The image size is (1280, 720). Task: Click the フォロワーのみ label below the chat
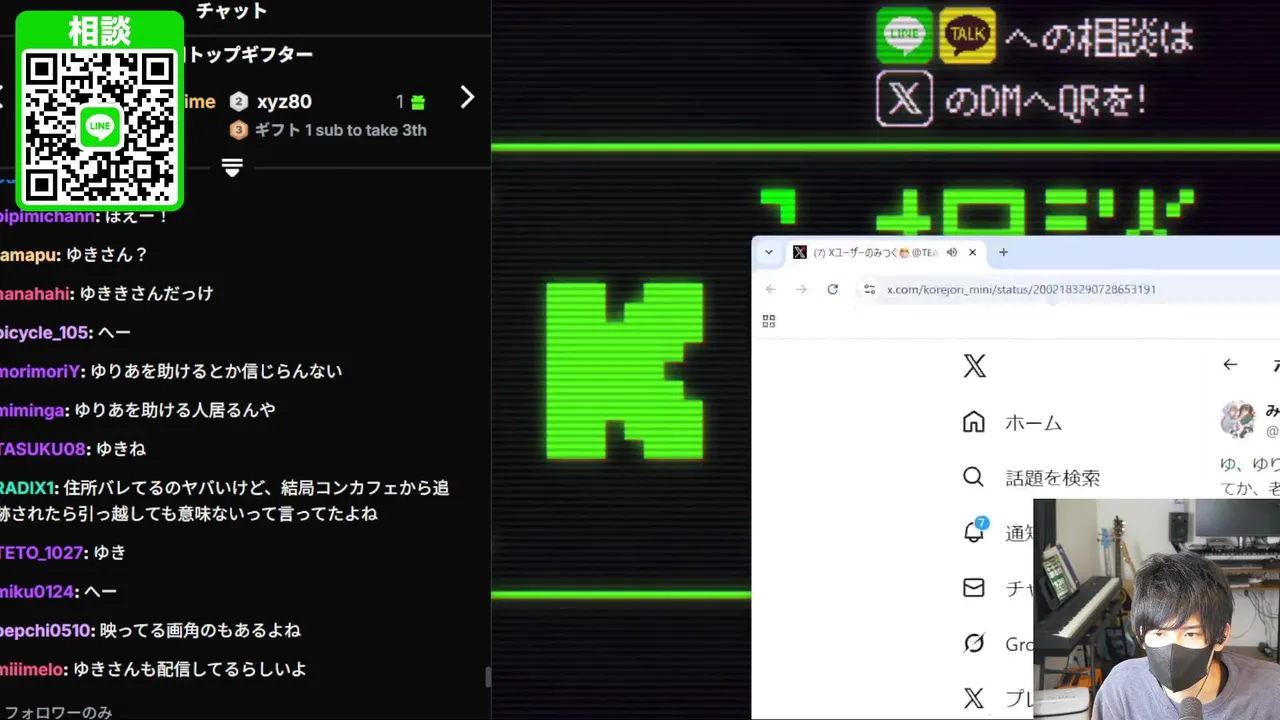(58, 712)
